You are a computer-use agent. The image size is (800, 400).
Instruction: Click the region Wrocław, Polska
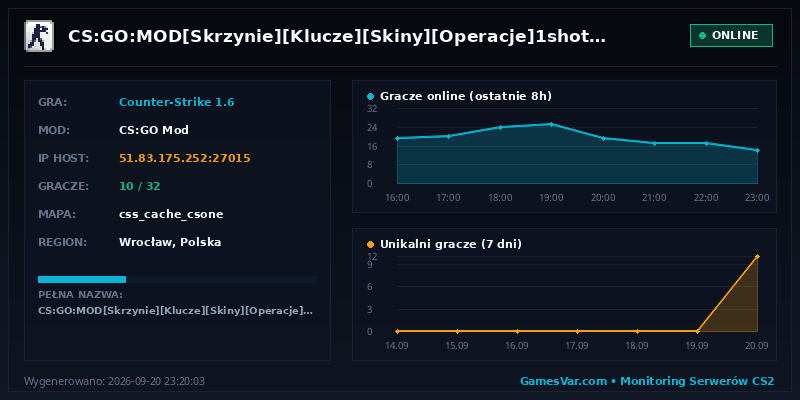[170, 242]
